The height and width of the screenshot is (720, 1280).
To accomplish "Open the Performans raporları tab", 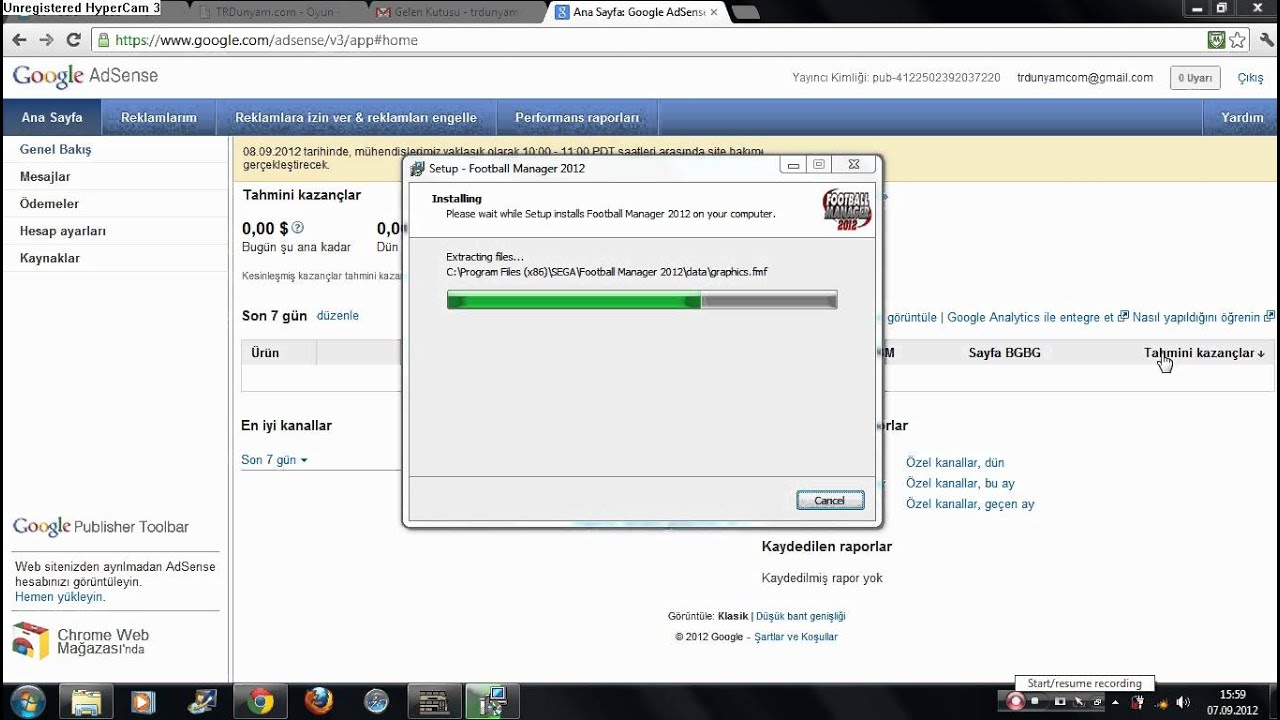I will (x=577, y=117).
